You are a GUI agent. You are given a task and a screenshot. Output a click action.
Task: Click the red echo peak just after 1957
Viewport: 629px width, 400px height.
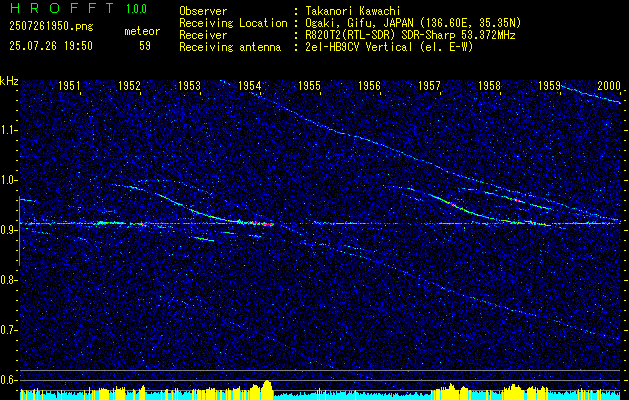pos(452,204)
